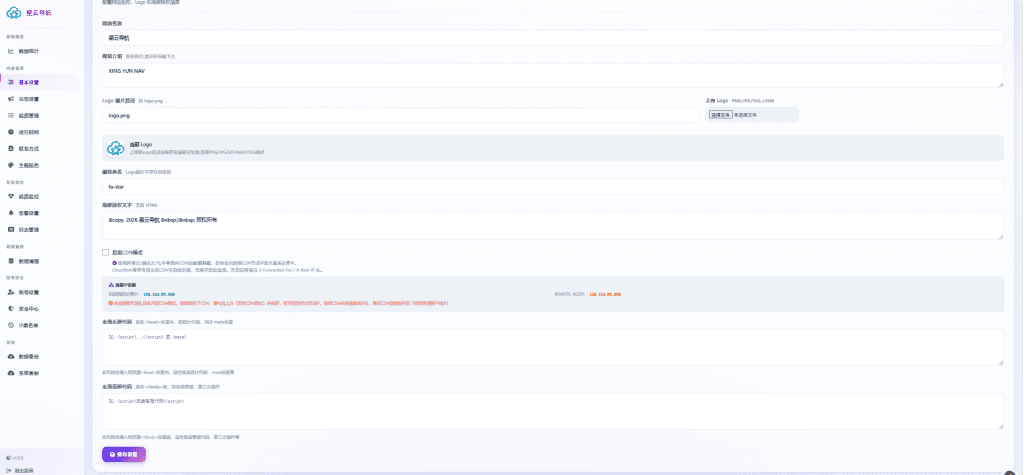Image resolution: width=1024 pixels, height=475 pixels.
Task: Click the fa-star icon class input
Action: [x=552, y=187]
